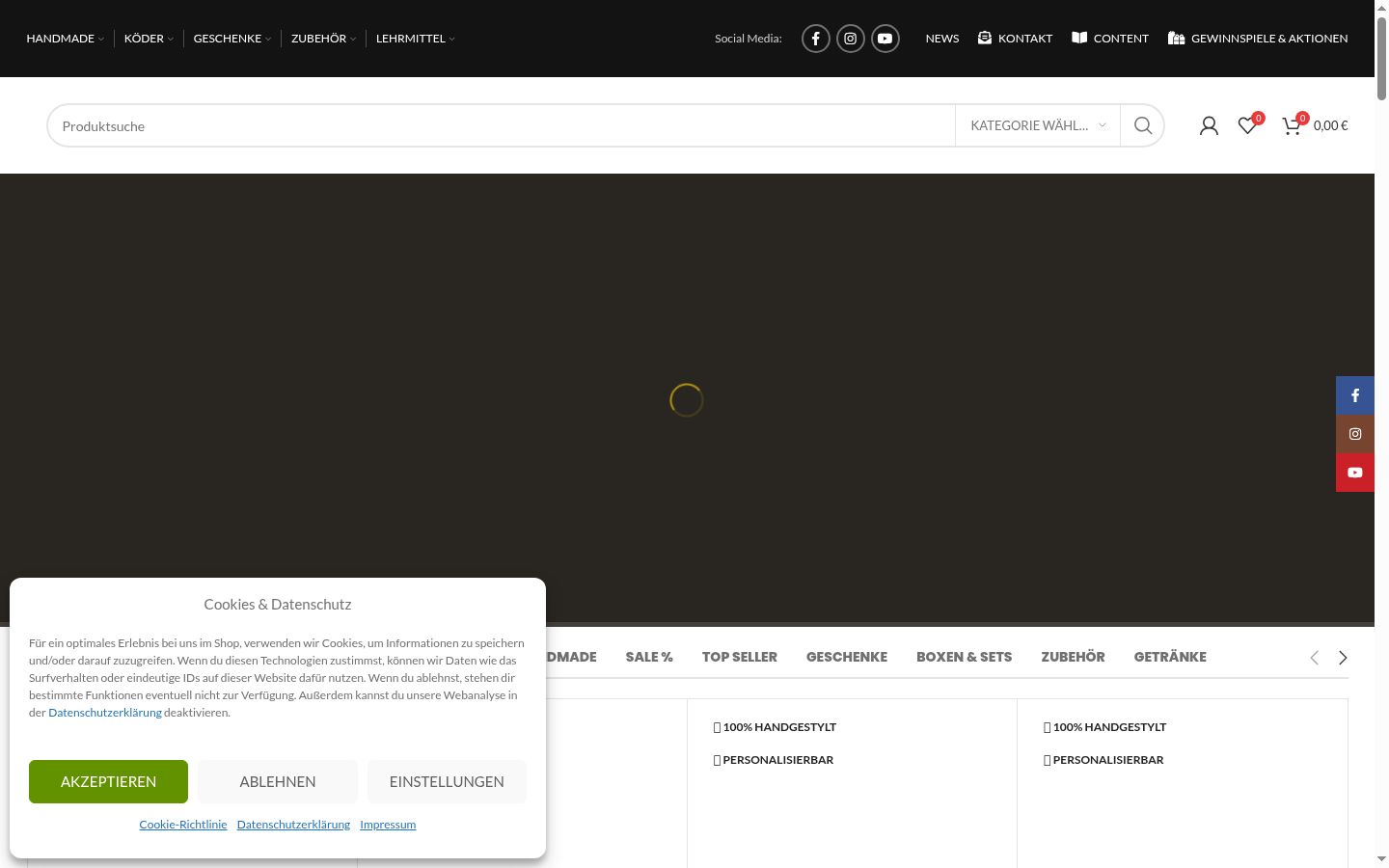Expand the KÖDER menu
Viewport: 1389px width, 868px height.
pos(149,39)
